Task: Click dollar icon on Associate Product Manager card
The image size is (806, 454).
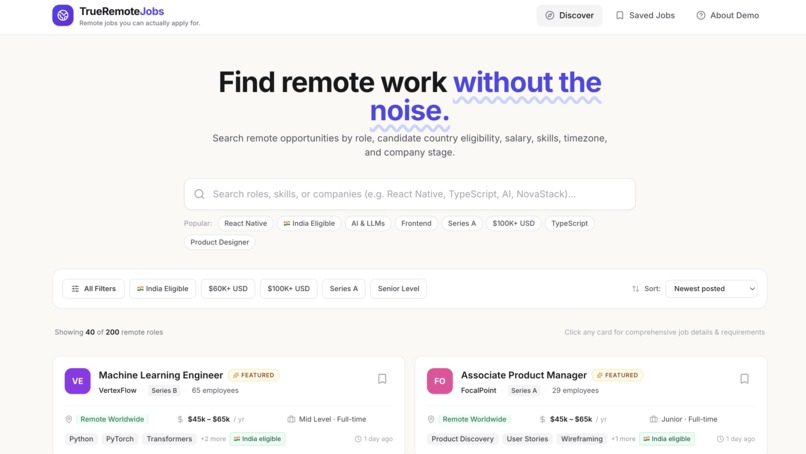Action: point(542,419)
